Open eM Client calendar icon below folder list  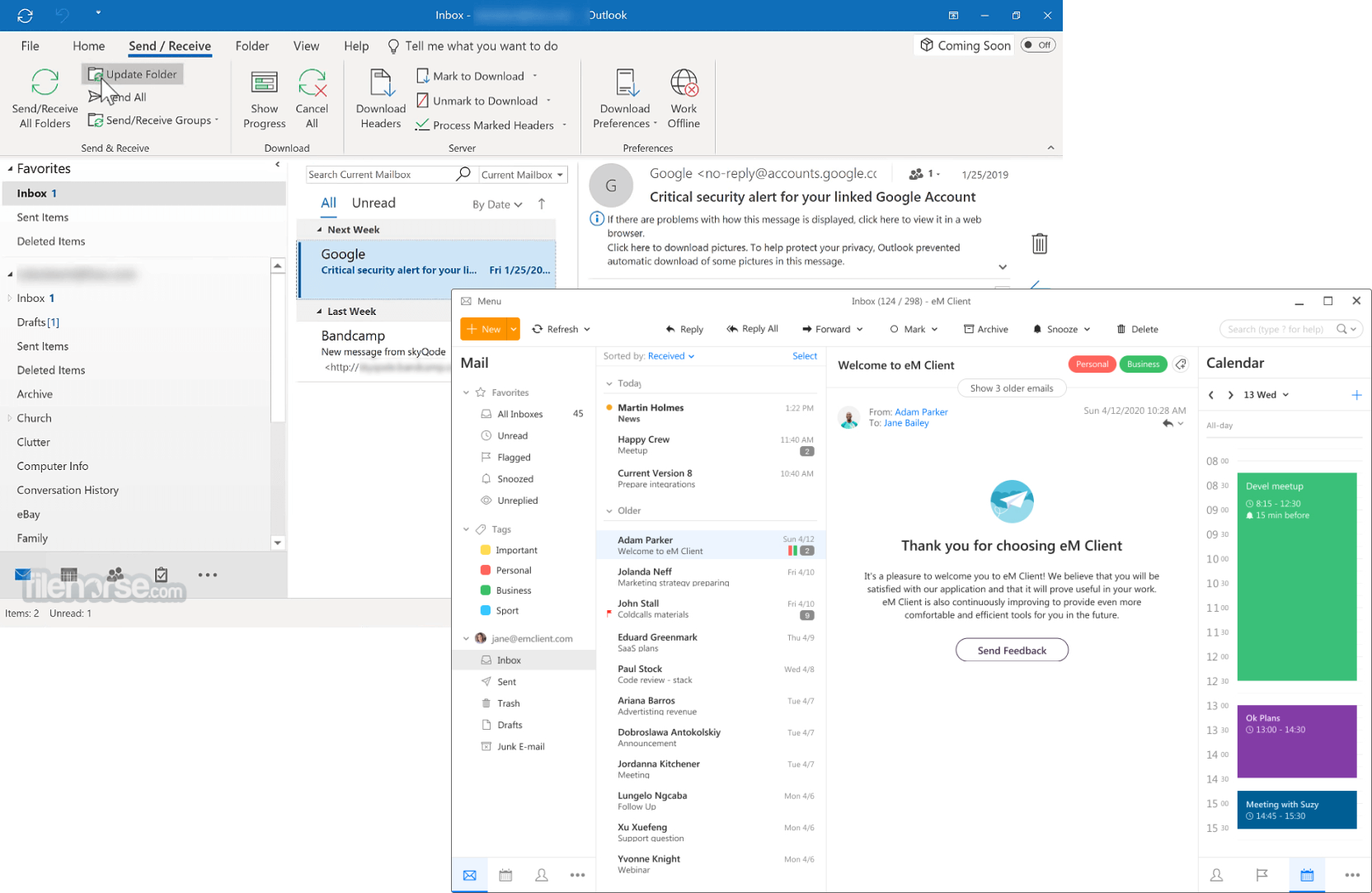pos(505,875)
